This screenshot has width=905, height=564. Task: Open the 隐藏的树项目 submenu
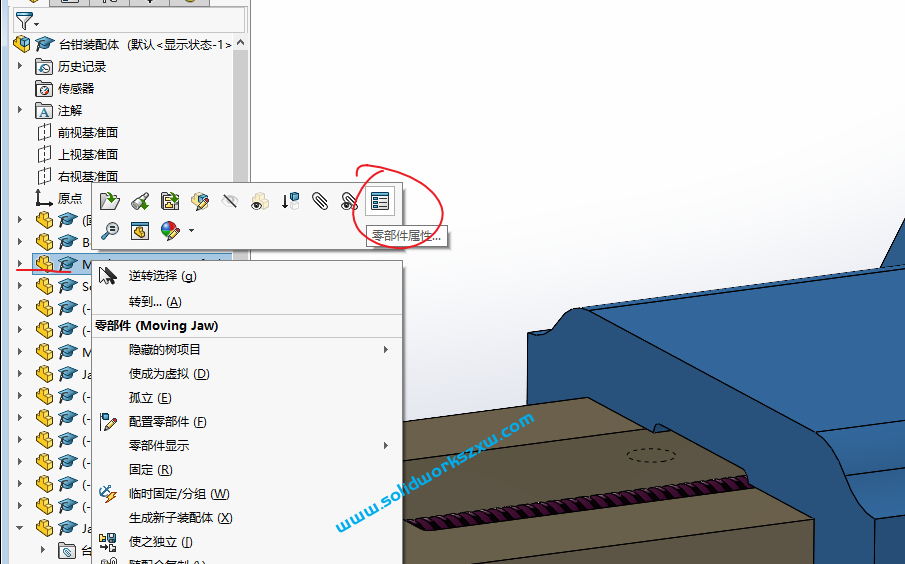coord(165,350)
